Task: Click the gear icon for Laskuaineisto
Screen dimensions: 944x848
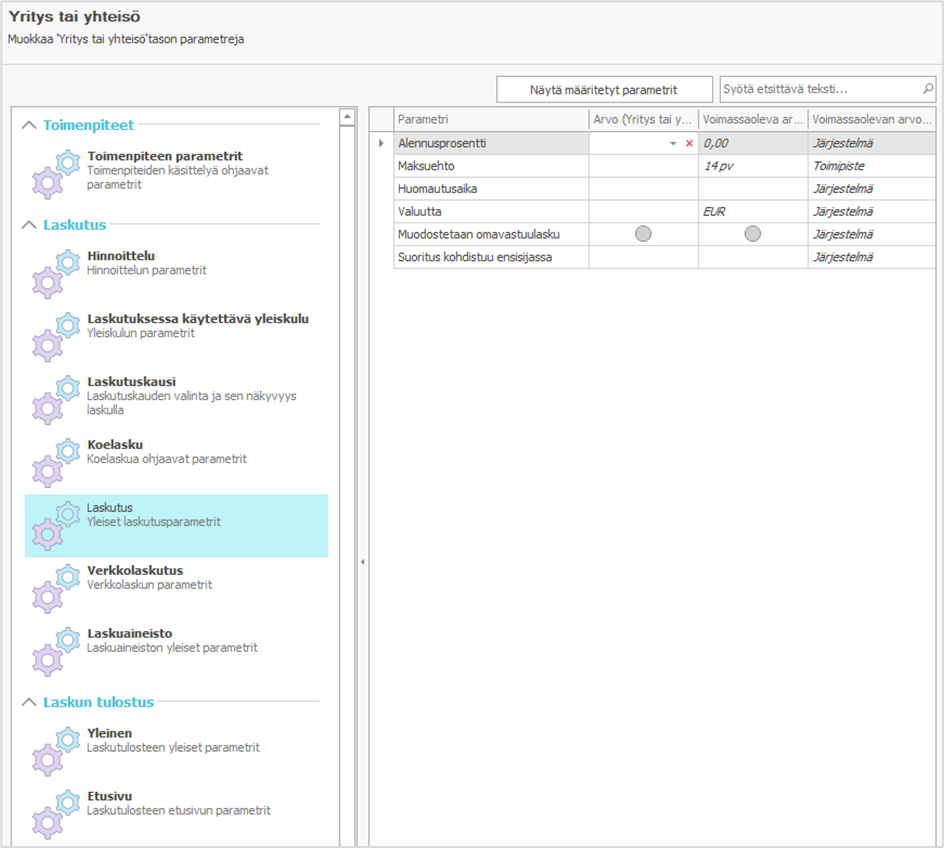Action: (x=55, y=650)
